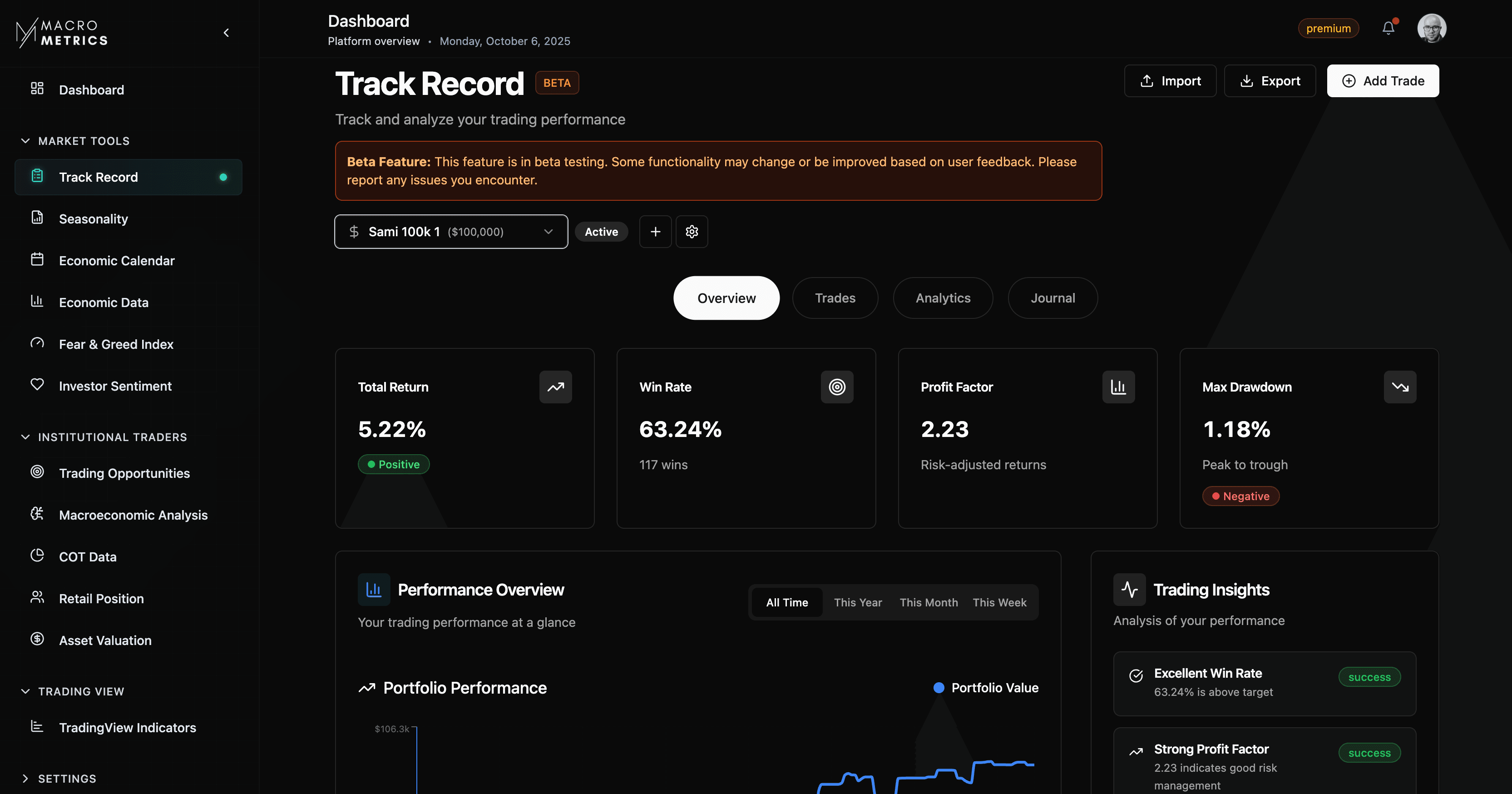This screenshot has width=1512, height=794.
Task: Click the Win Rate target icon
Action: point(836,387)
